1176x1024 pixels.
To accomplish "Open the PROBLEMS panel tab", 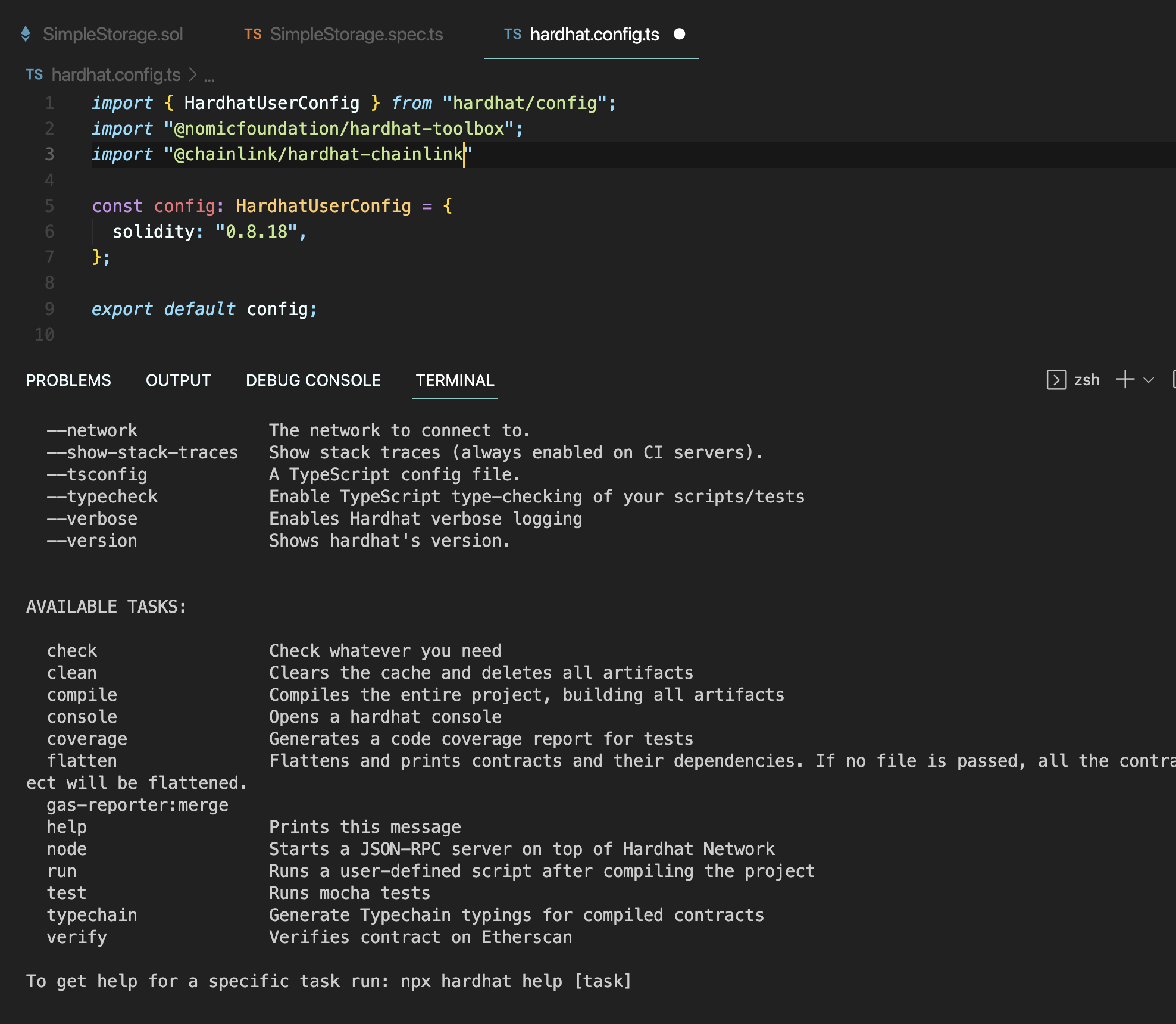I will pyautogui.click(x=68, y=380).
